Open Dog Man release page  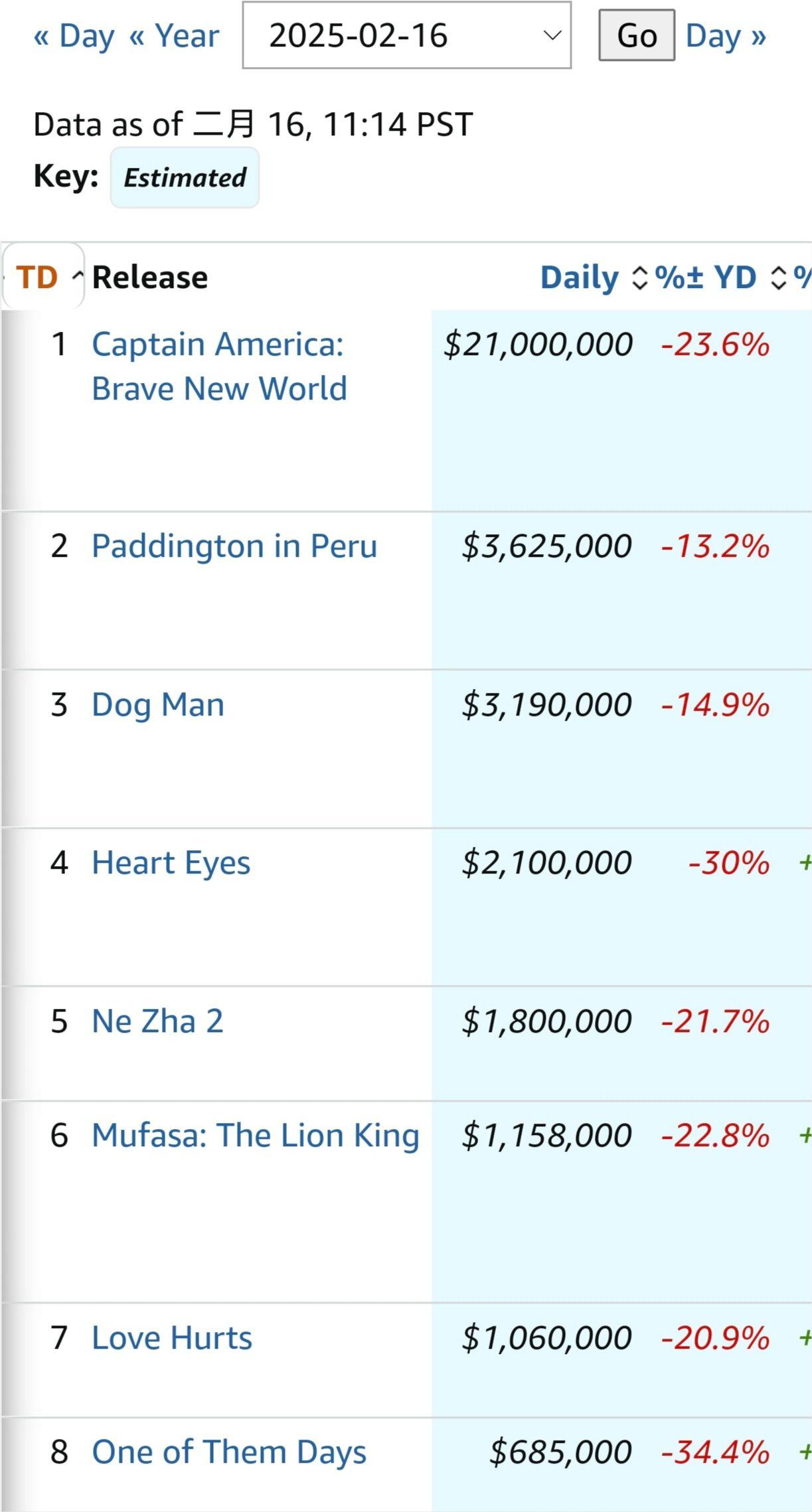tap(158, 705)
